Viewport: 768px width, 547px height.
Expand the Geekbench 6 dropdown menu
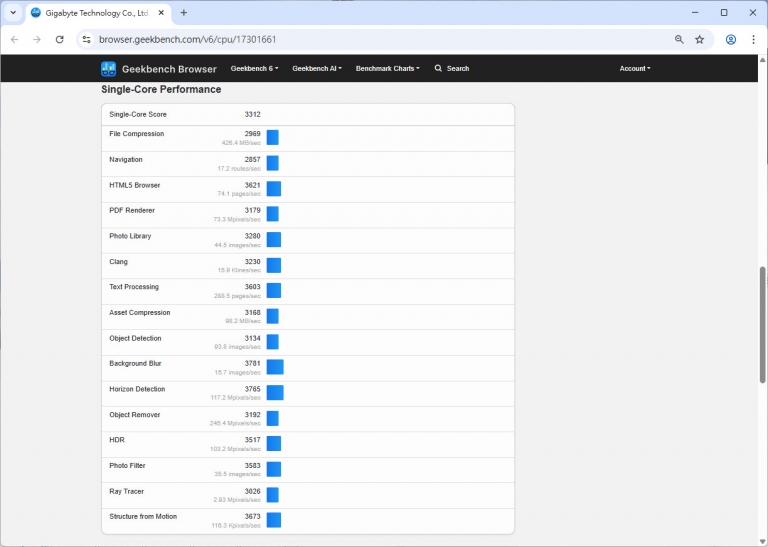coord(254,69)
